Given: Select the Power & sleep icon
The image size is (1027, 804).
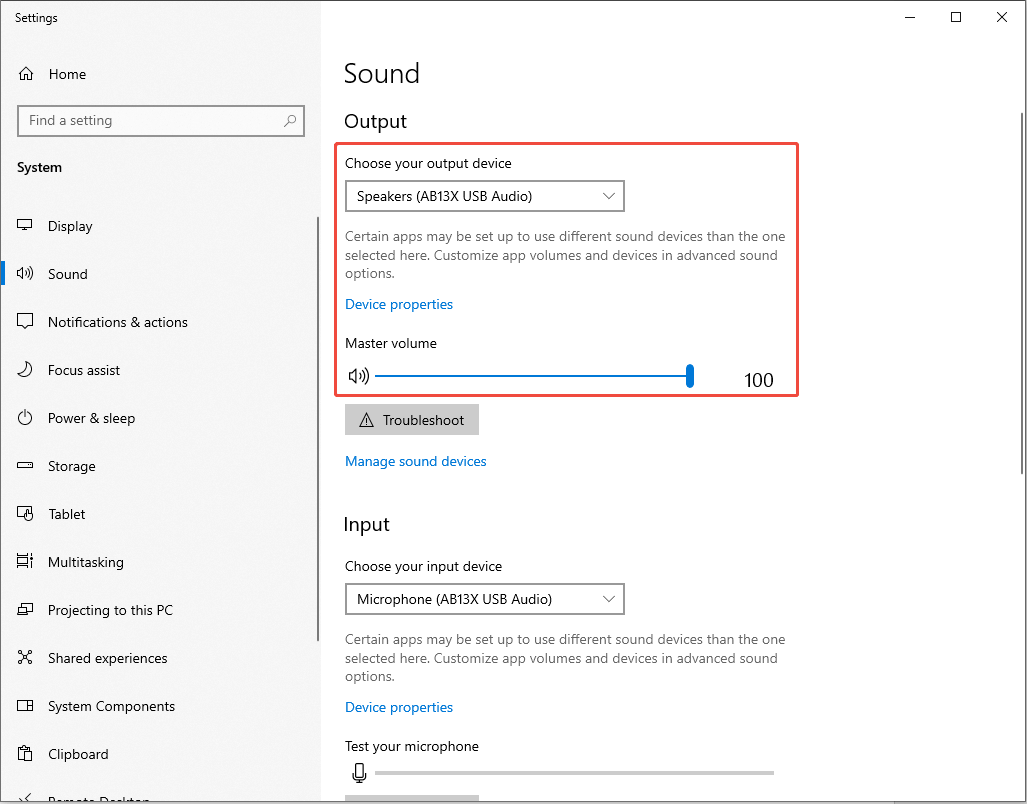Looking at the screenshot, I should (24, 418).
